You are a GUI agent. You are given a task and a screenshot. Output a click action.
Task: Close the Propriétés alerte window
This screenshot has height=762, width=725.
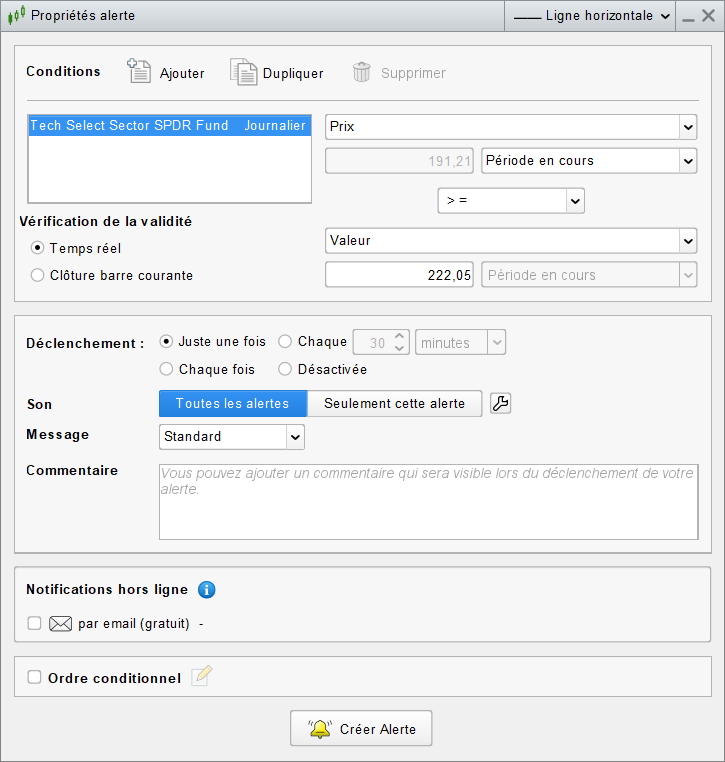[708, 16]
